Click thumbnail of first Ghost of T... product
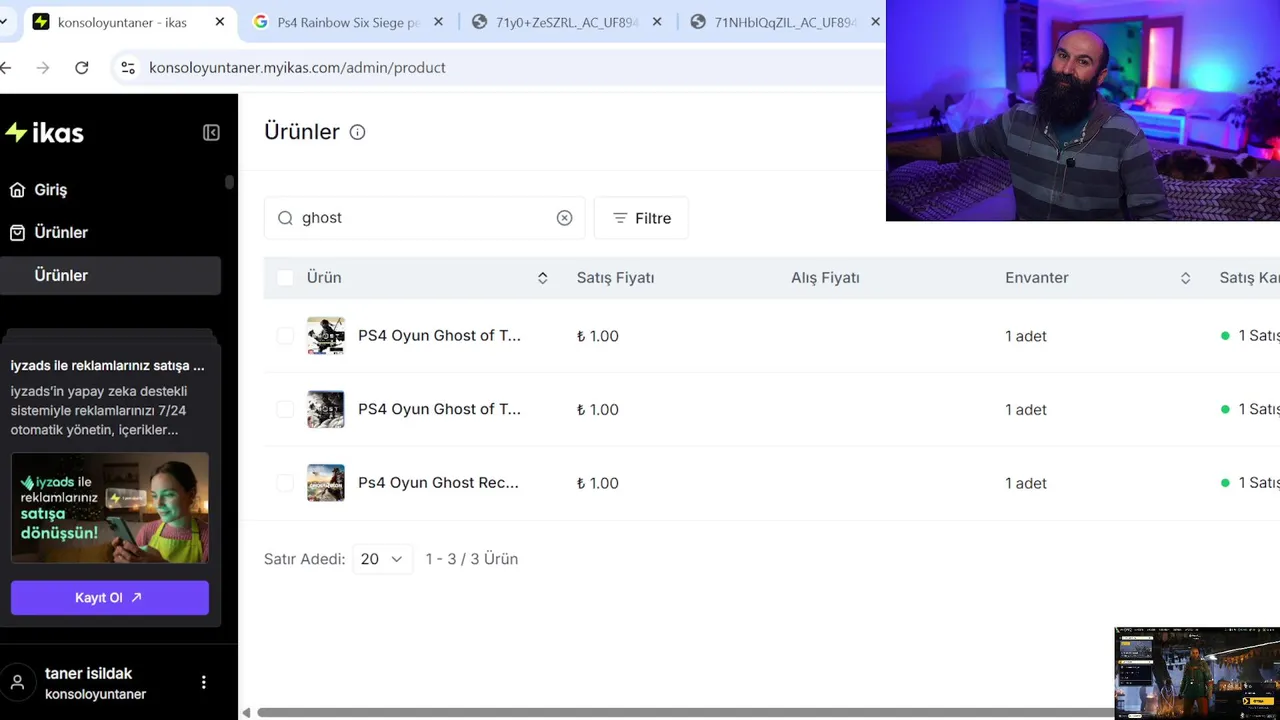1280x720 pixels. click(326, 336)
